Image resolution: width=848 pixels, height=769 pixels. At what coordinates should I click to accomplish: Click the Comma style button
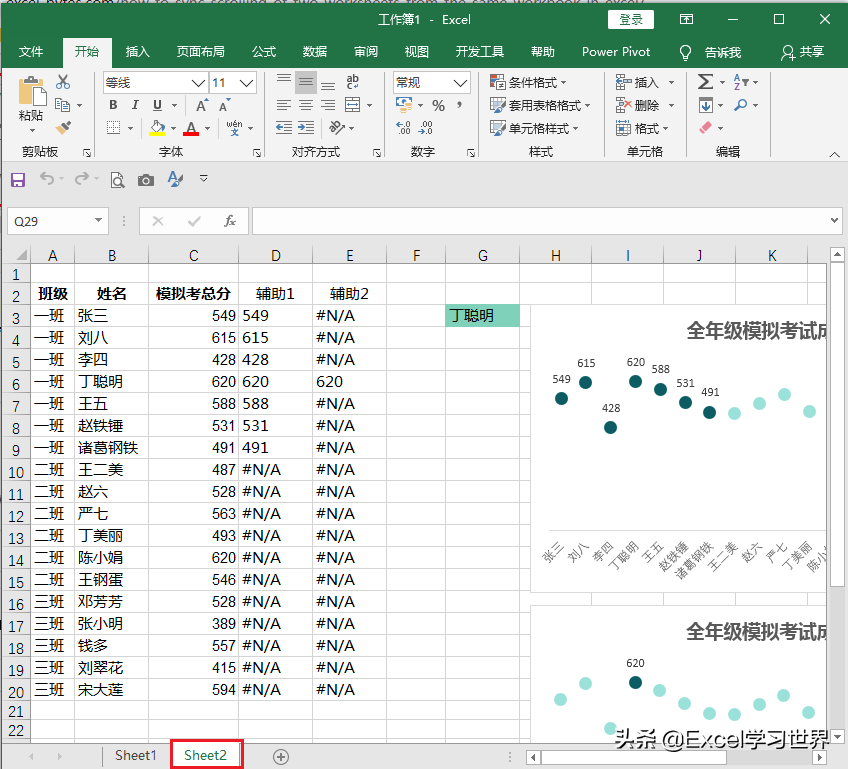460,105
